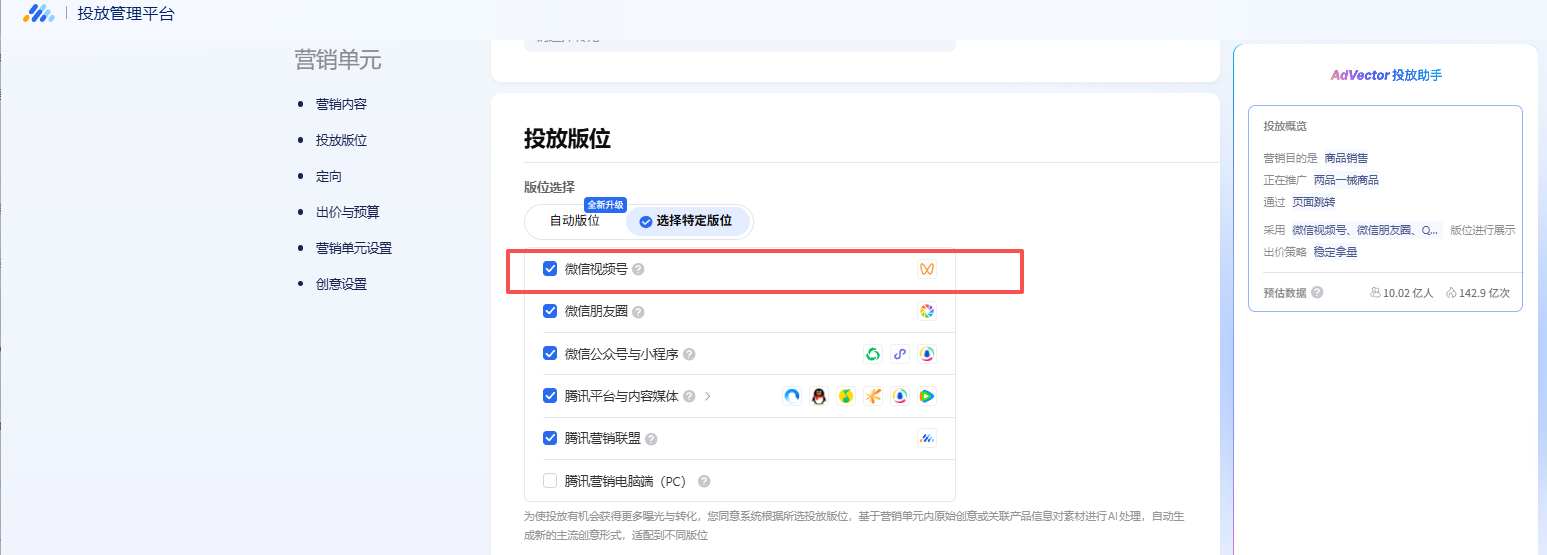Uncheck the 腾讯营销联盟 checkbox
The height and width of the screenshot is (555, 1547).
click(550, 438)
